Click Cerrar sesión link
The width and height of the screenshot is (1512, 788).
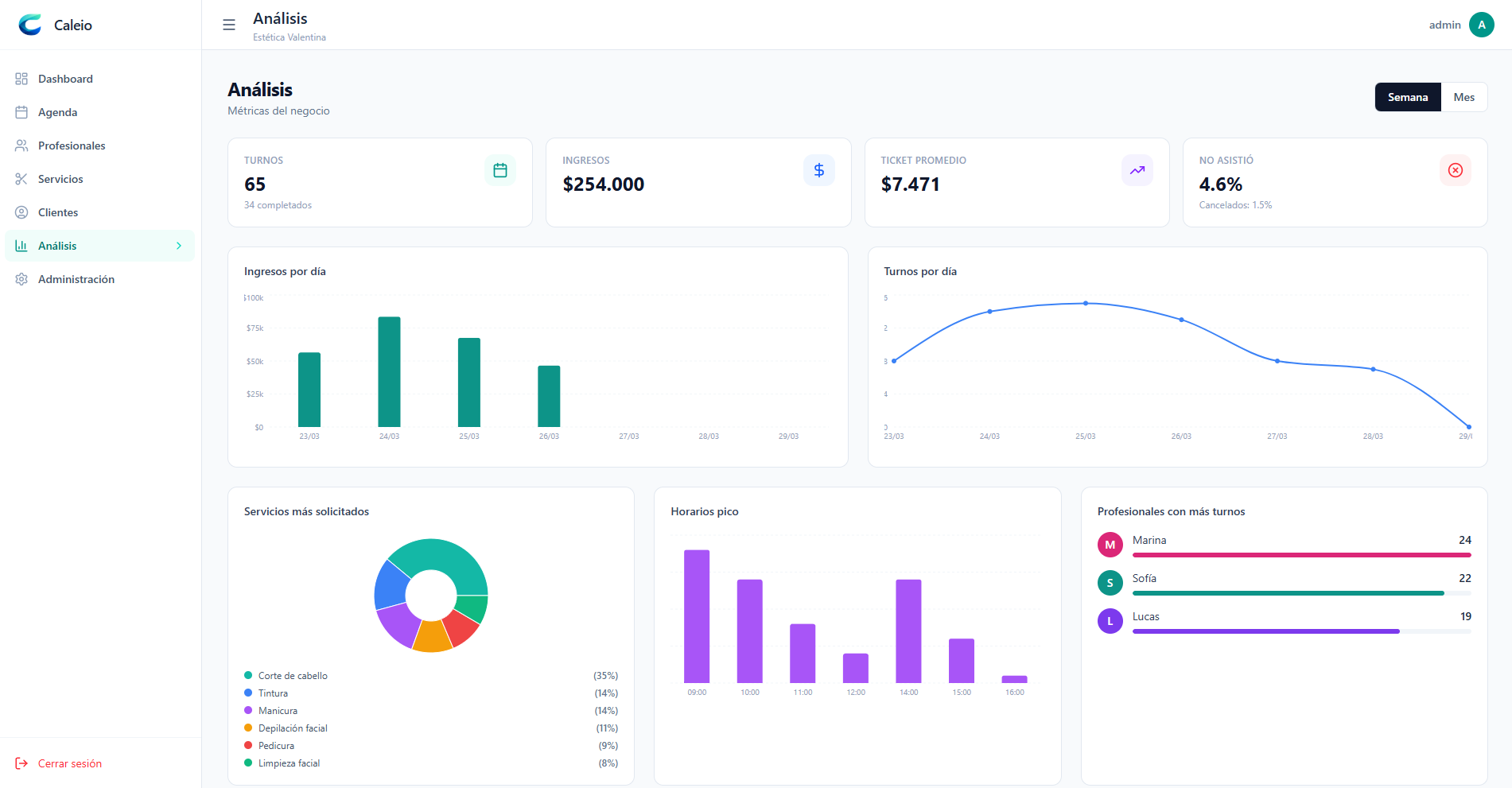point(69,763)
